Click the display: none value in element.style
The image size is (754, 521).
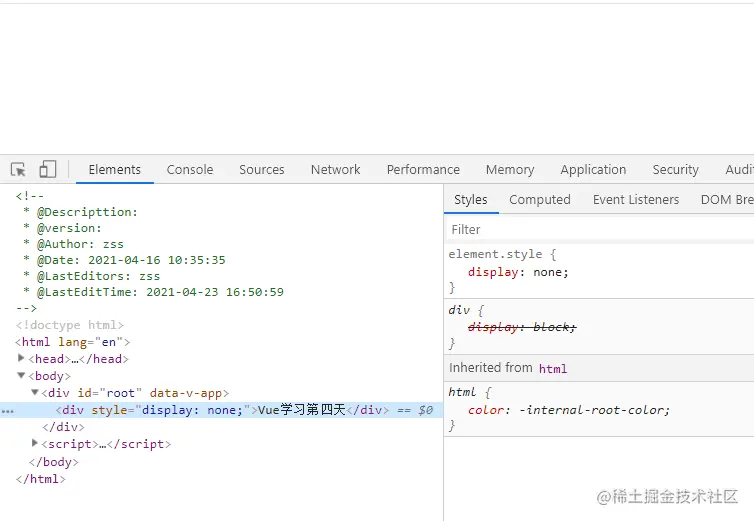coord(548,272)
